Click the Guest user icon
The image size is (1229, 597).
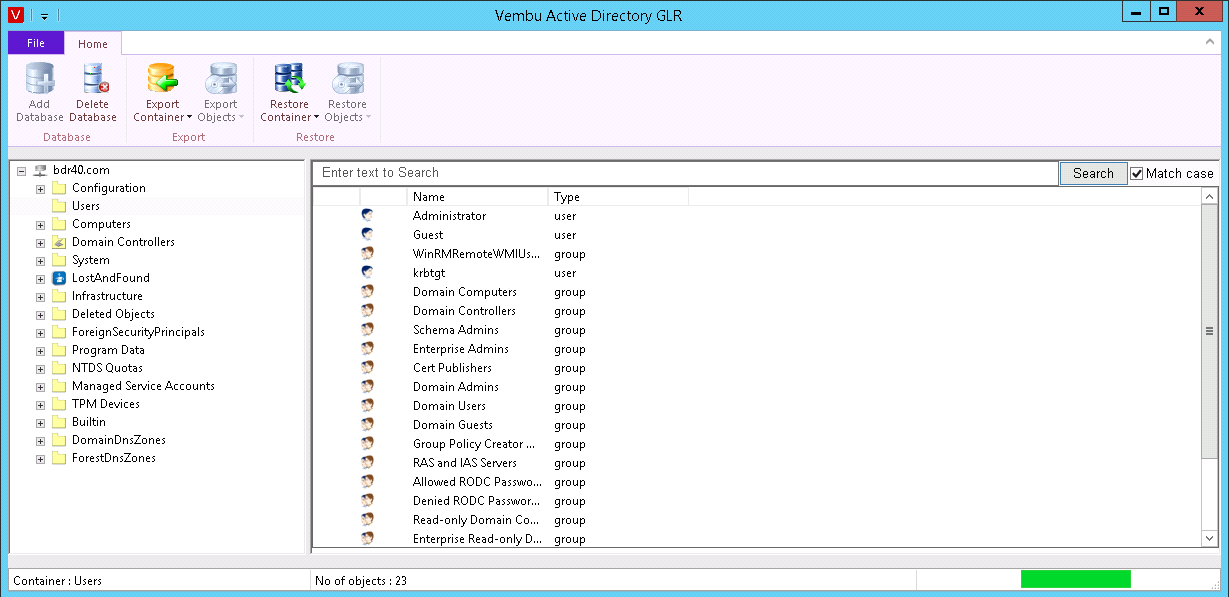[x=367, y=235]
